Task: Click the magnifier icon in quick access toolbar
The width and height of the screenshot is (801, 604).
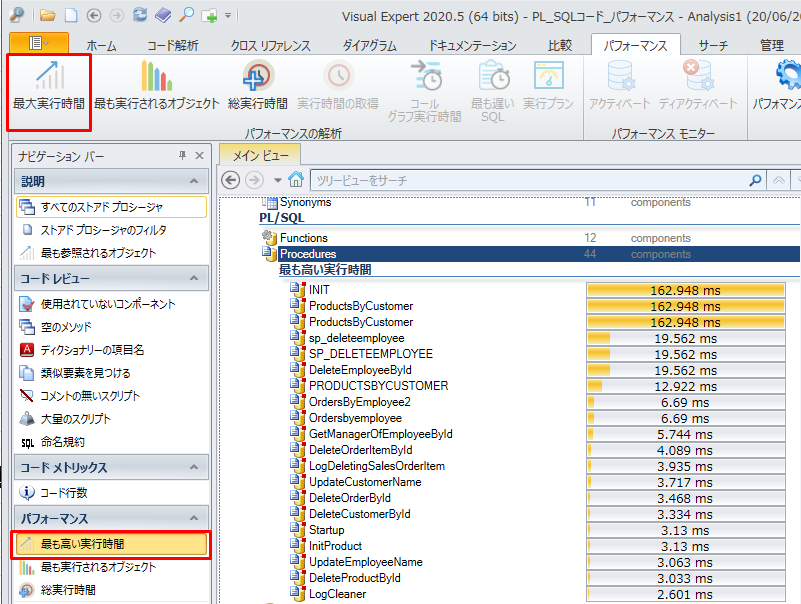Action: click(186, 16)
